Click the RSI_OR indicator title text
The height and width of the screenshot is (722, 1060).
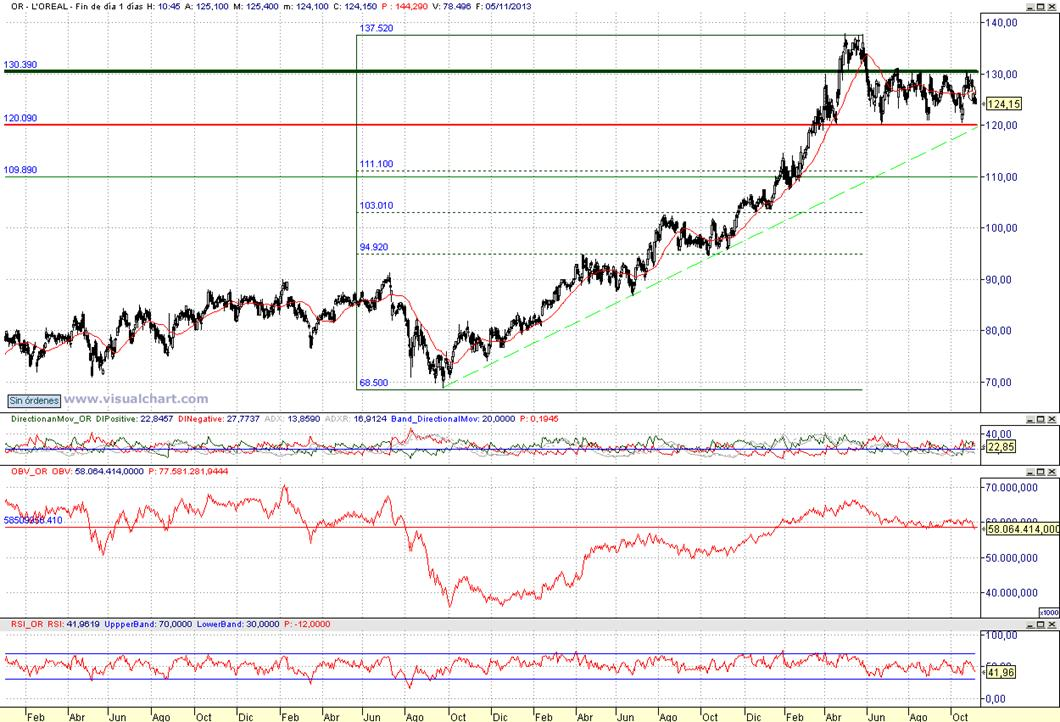pos(28,625)
